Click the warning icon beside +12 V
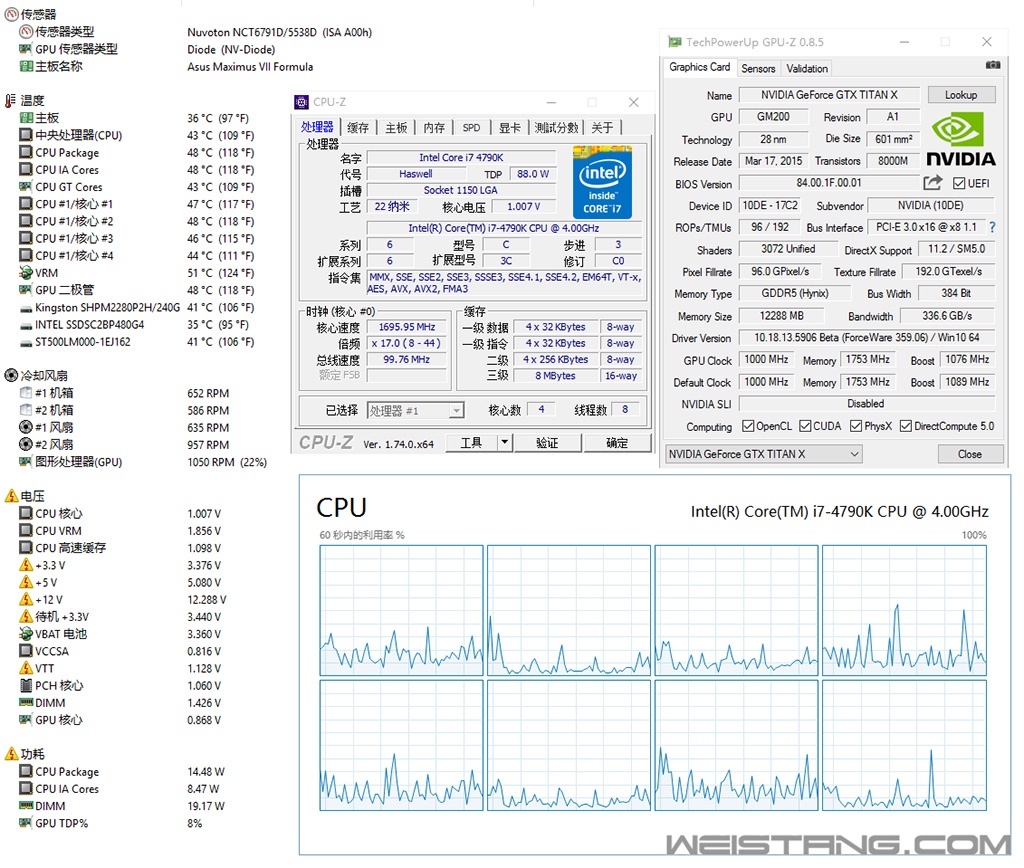The image size is (1024, 868). [x=26, y=599]
